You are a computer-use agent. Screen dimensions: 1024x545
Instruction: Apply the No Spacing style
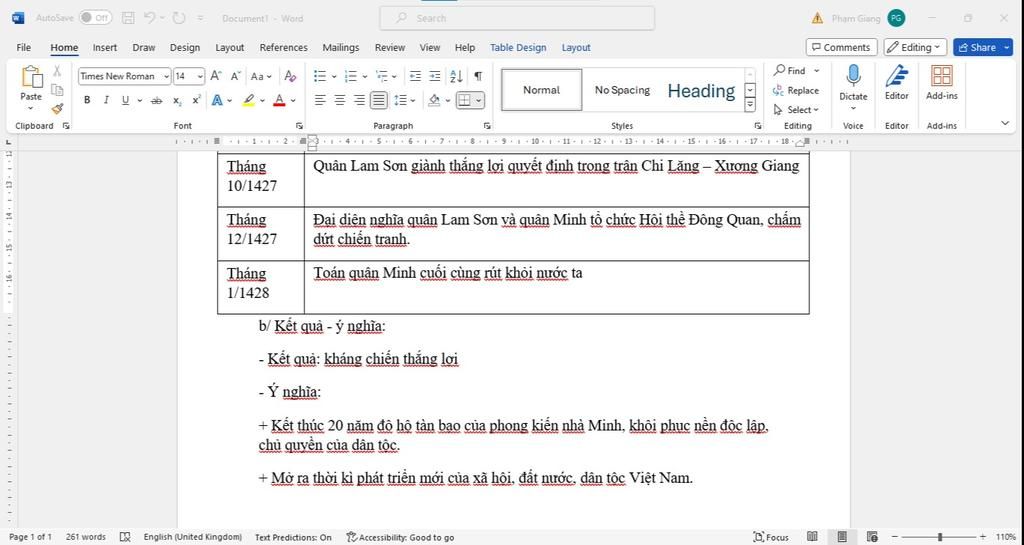(x=622, y=90)
